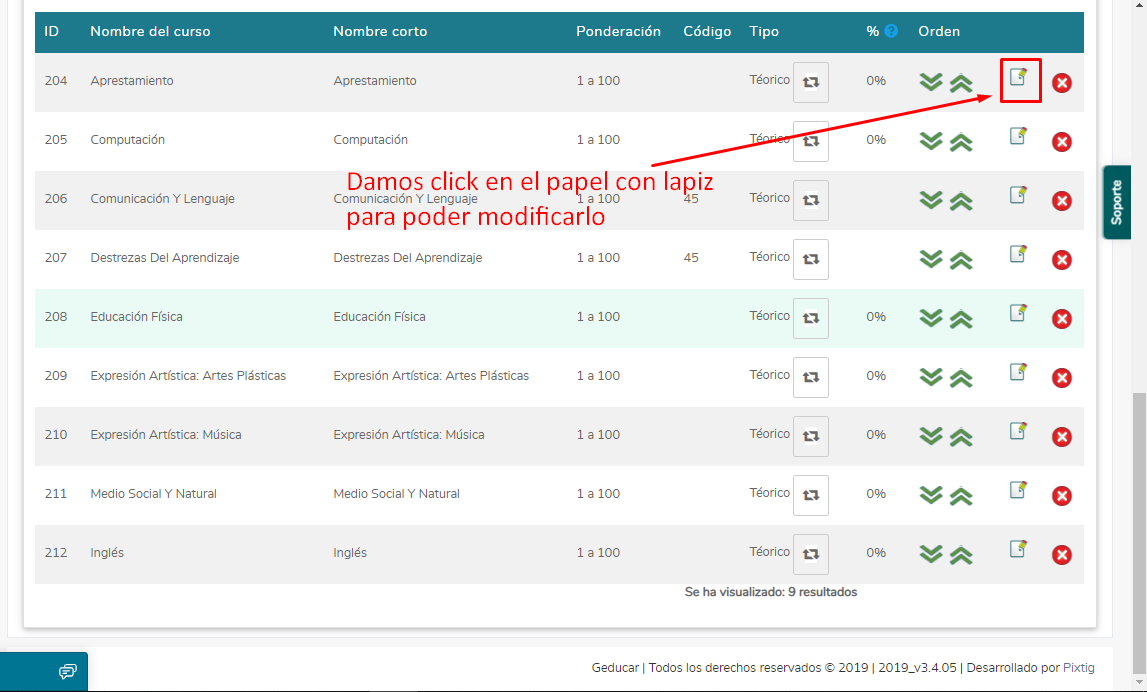Move Apprestamiento course down in order
This screenshot has width=1147, height=692.
[930, 81]
